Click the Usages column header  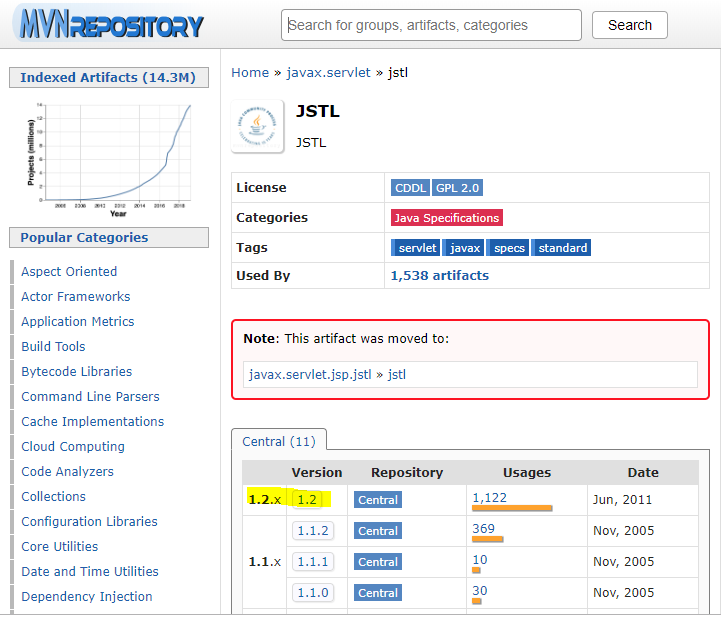point(527,473)
